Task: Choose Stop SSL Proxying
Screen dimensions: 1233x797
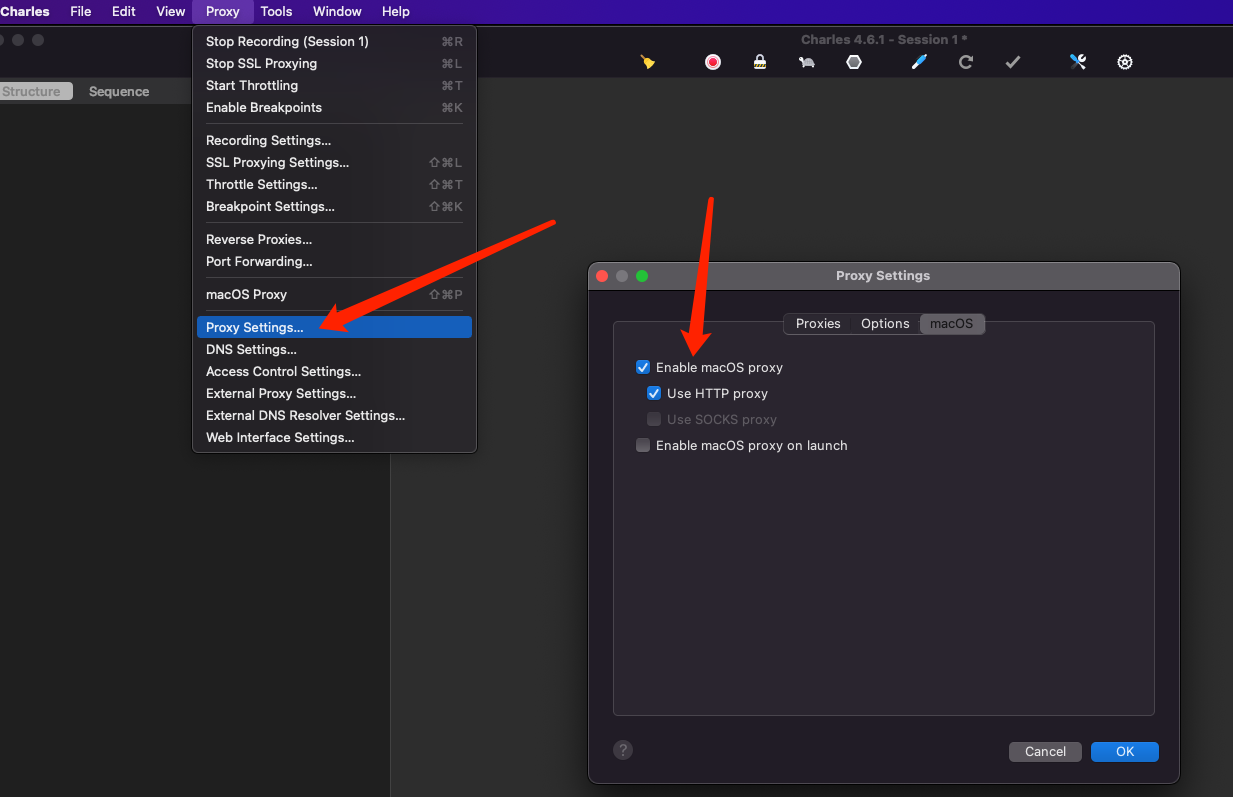Action: pos(334,63)
